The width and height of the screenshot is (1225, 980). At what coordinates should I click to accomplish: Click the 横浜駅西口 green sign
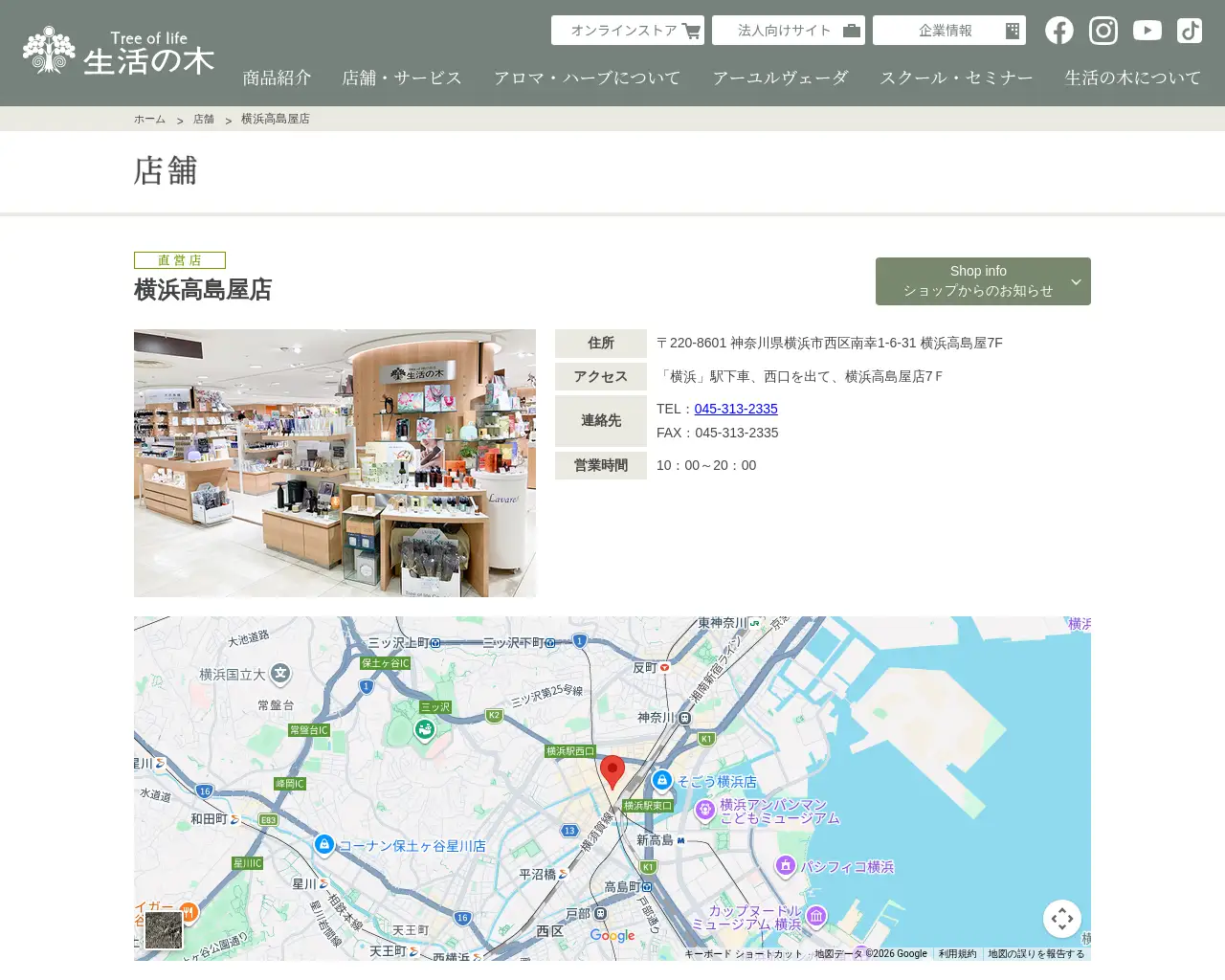point(570,751)
